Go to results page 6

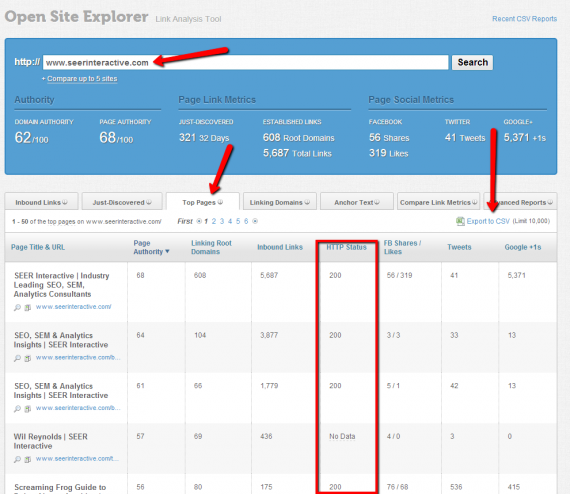pyautogui.click(x=246, y=221)
